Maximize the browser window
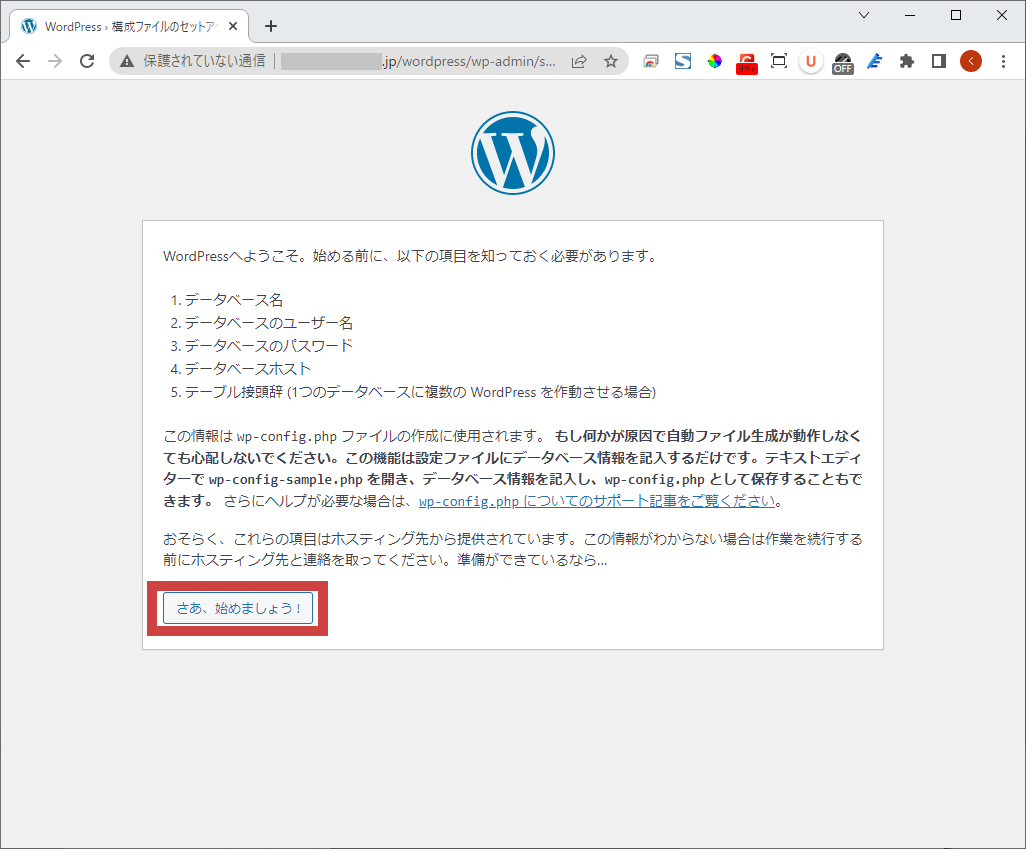This screenshot has height=849, width=1026. [956, 15]
